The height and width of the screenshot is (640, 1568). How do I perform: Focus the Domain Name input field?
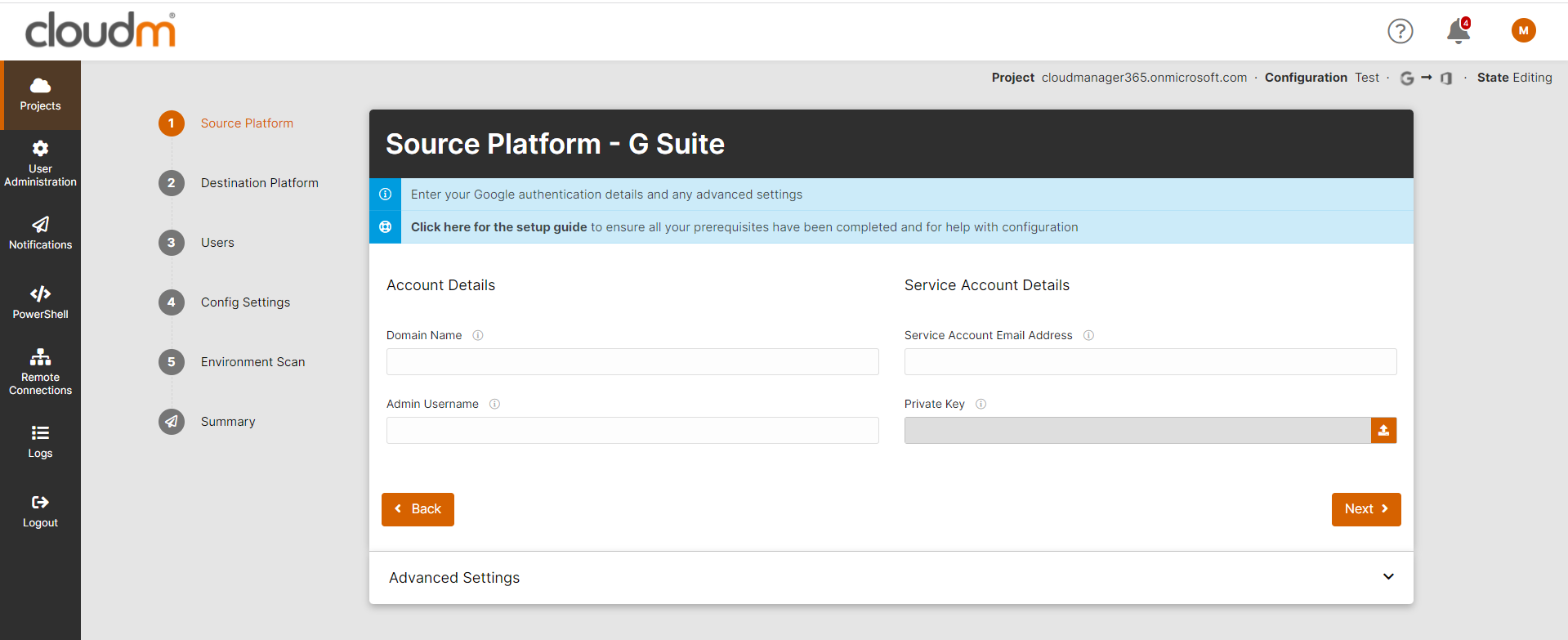pyautogui.click(x=632, y=362)
